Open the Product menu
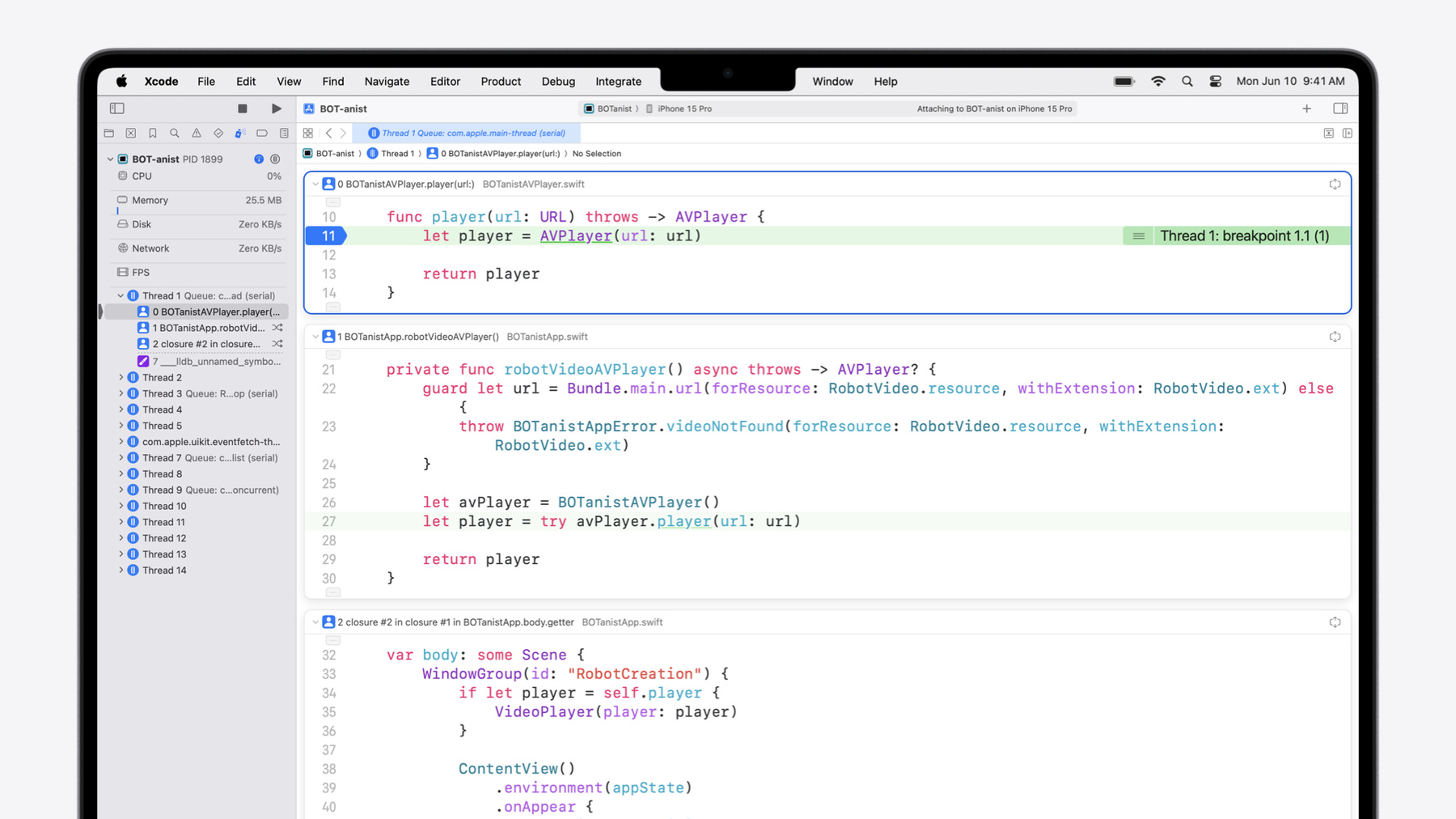 point(501,82)
